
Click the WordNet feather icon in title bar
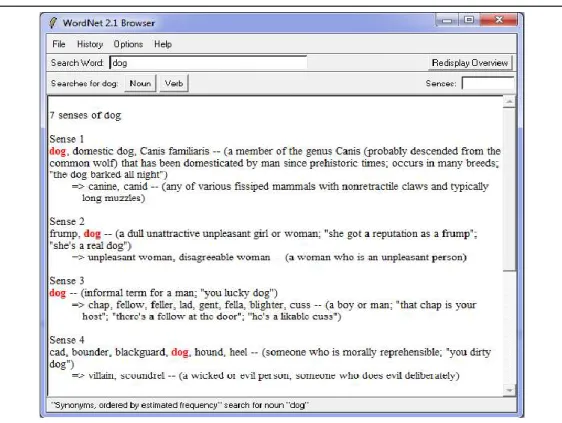pos(53,23)
